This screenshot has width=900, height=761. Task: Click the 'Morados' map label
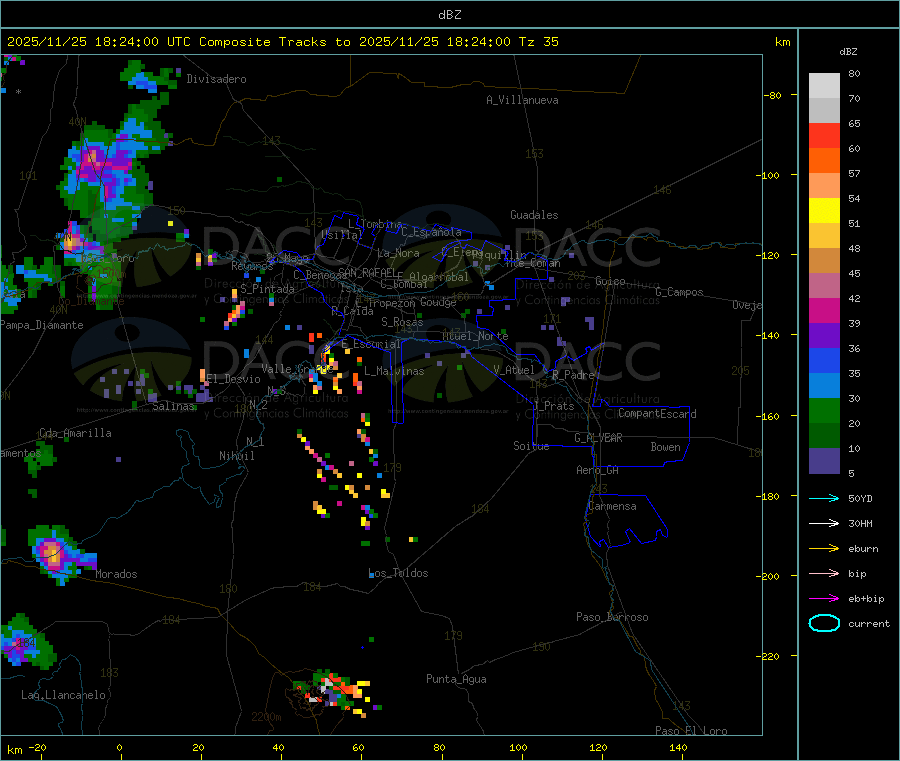pos(117,574)
